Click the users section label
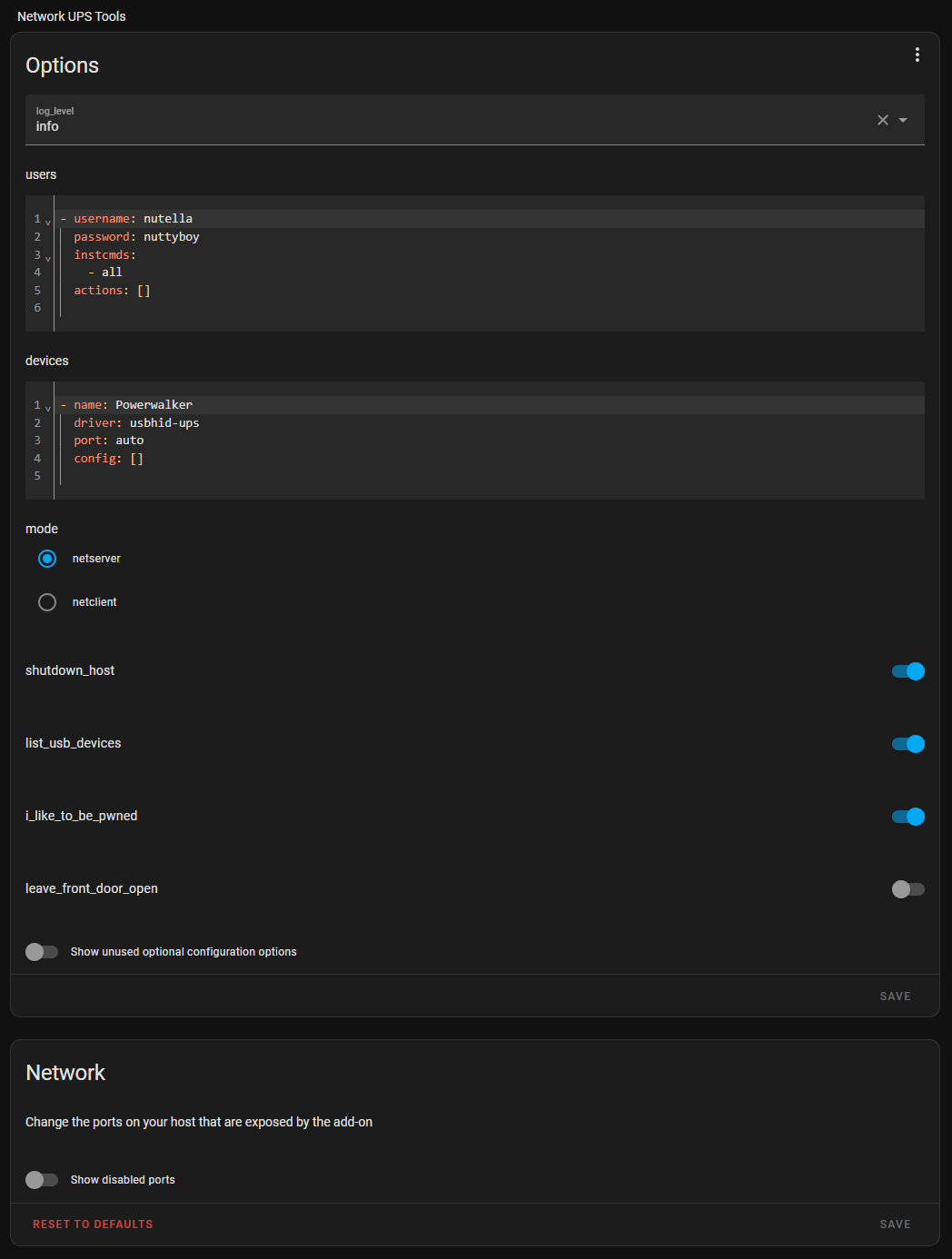The image size is (952, 1259). pos(41,174)
